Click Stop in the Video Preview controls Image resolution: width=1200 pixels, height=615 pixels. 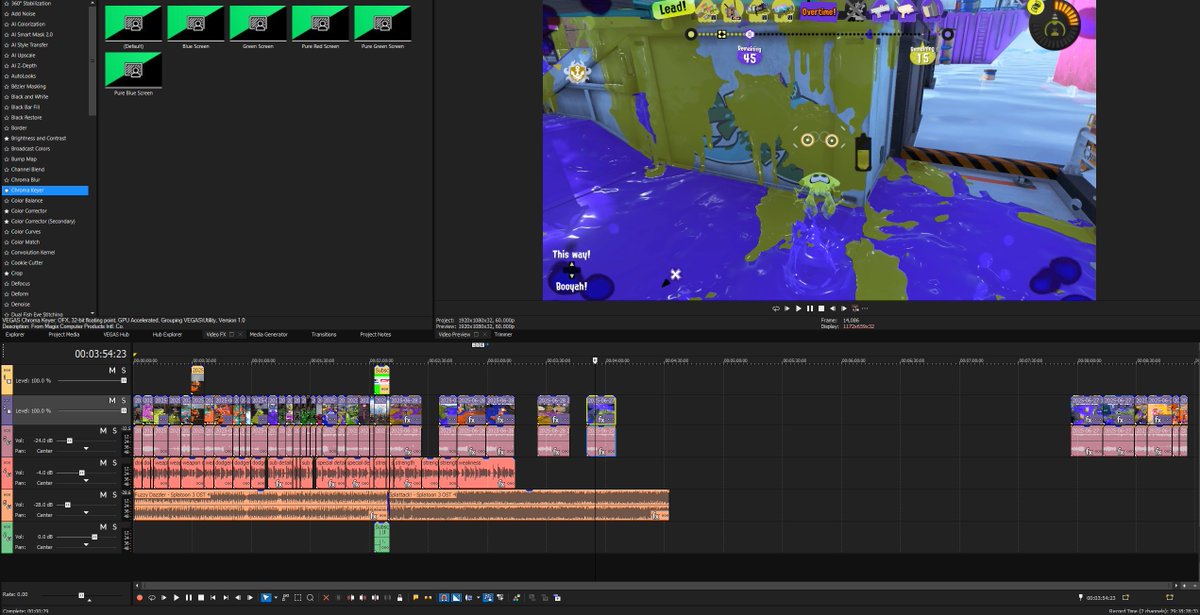click(x=821, y=308)
